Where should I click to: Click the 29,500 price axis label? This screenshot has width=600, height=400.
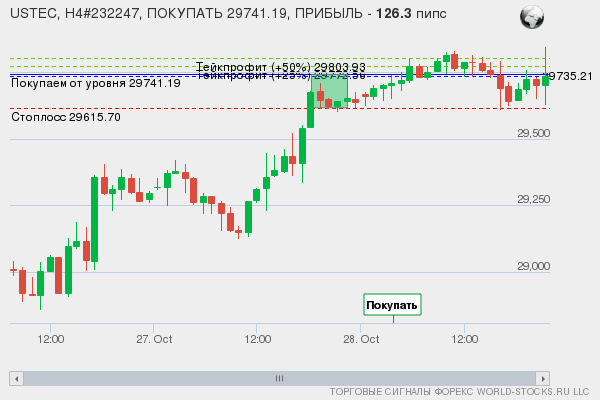click(533, 133)
